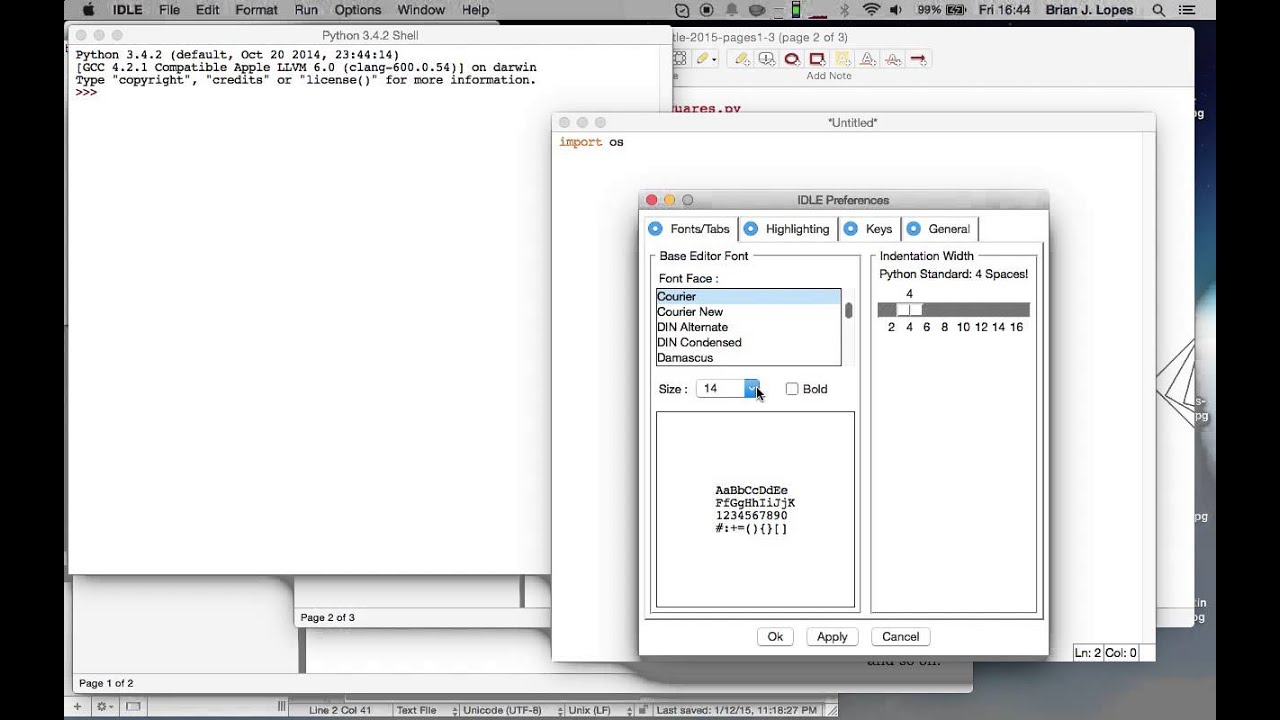1280x720 pixels.
Task: Click the Page 2 of 3 label
Action: [x=328, y=617]
